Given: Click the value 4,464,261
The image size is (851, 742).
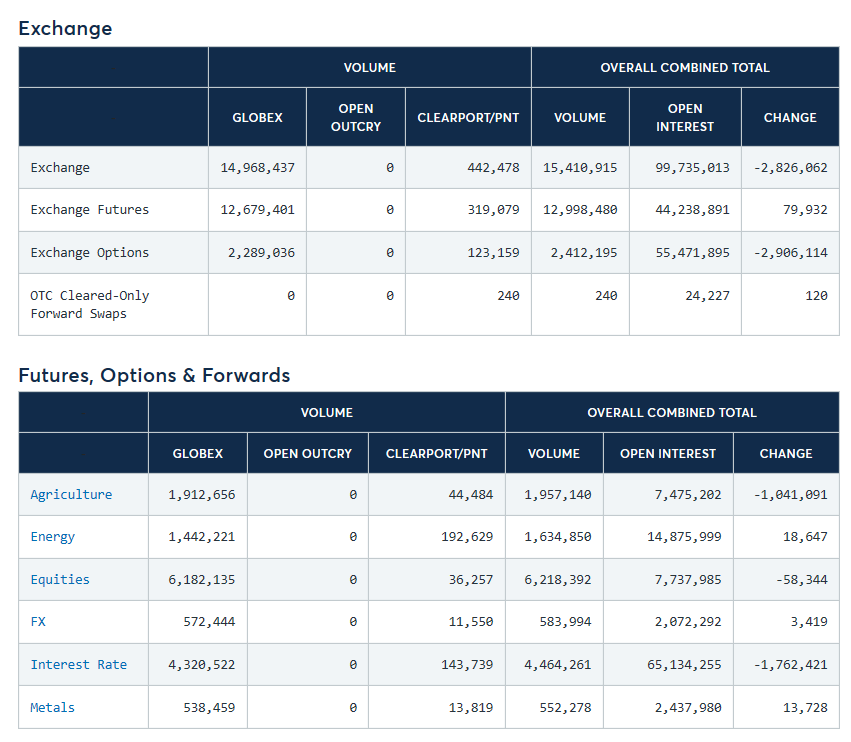Looking at the screenshot, I should [x=557, y=664].
